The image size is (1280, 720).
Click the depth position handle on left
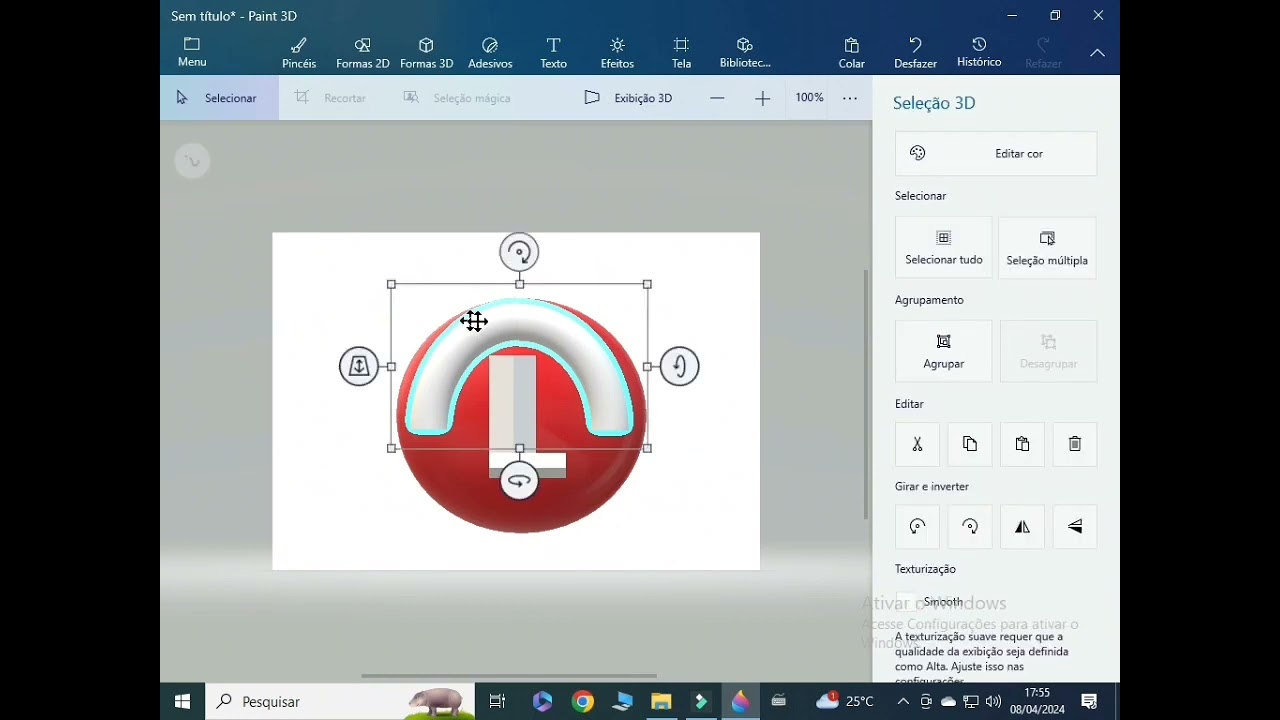click(359, 366)
